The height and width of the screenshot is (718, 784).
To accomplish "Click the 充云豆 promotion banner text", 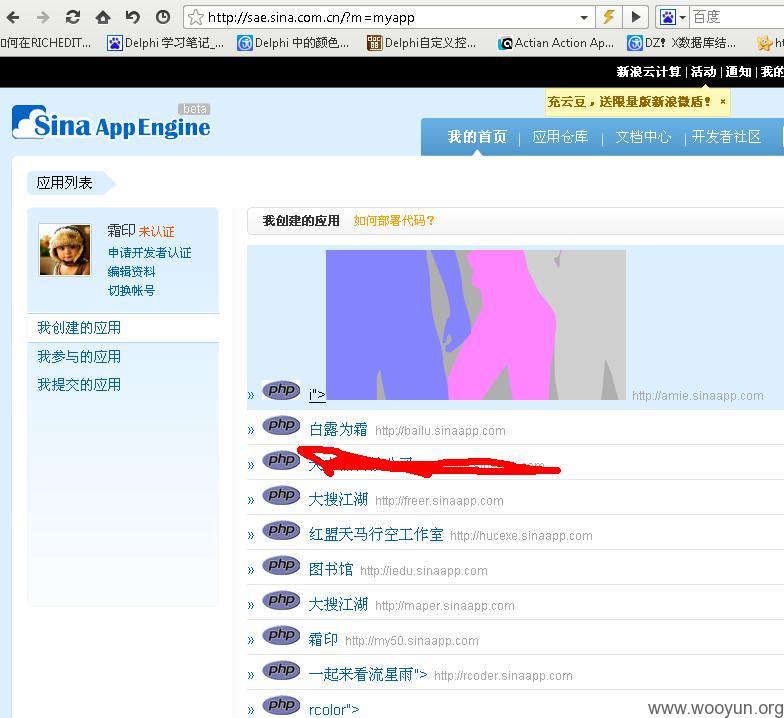I will click(x=629, y=102).
